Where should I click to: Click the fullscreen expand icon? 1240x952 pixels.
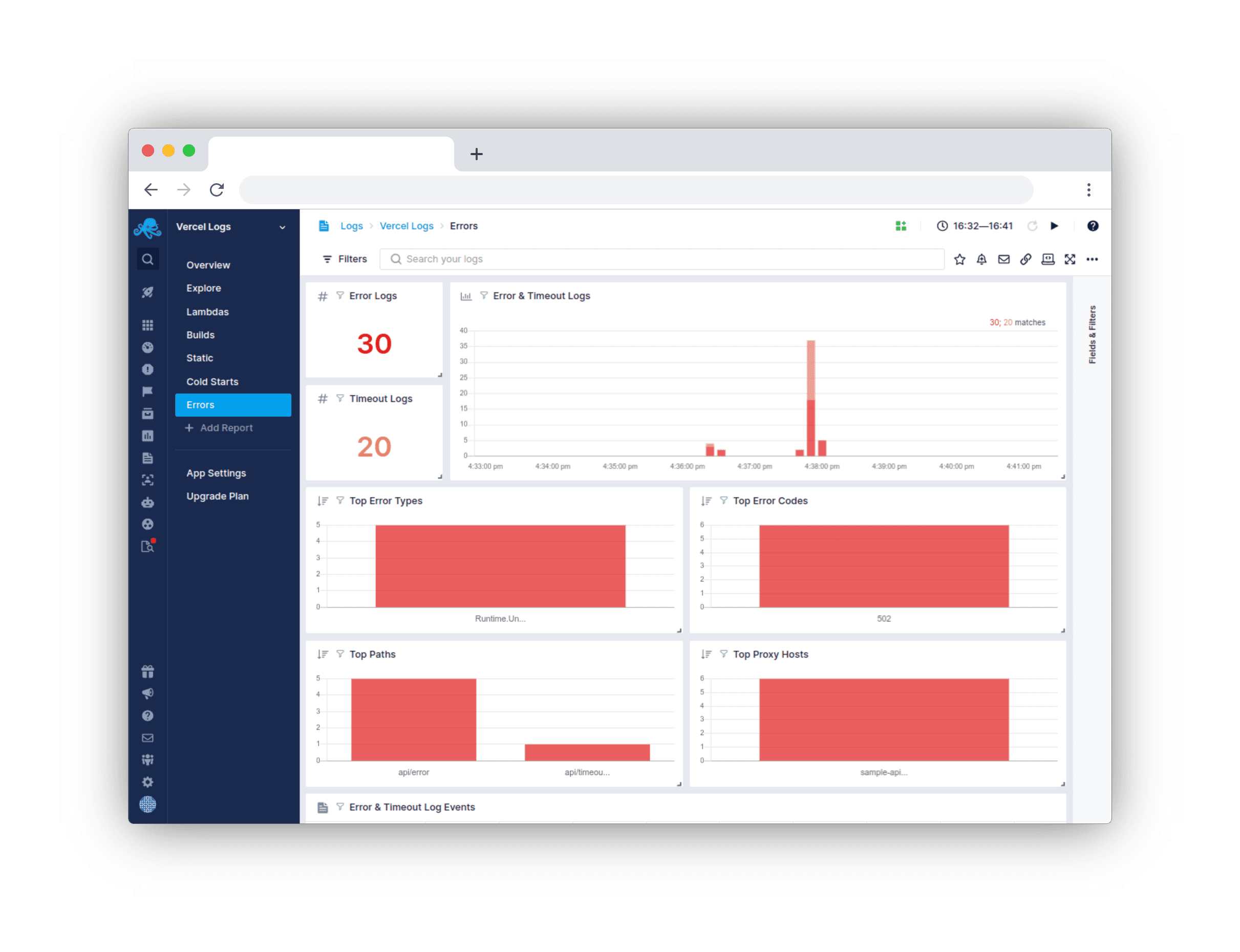1070,259
